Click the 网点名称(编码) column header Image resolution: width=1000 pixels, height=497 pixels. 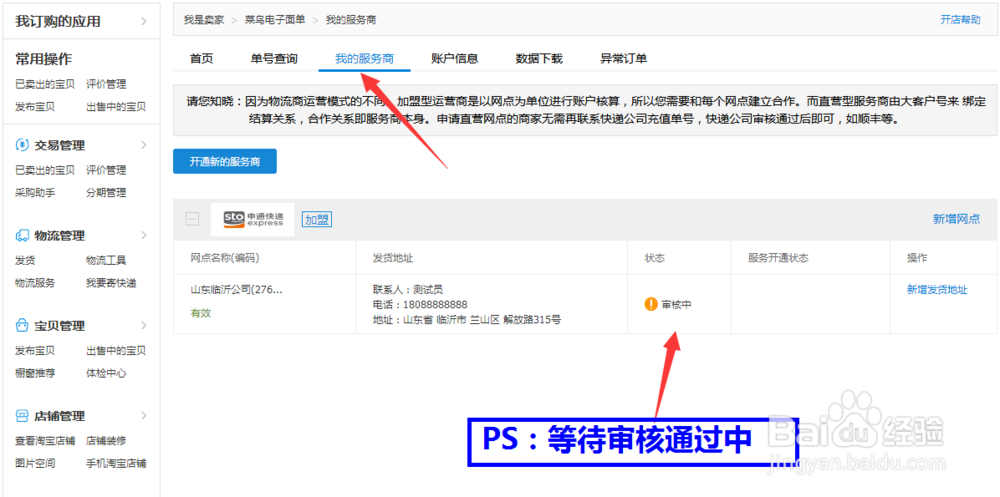[224, 258]
